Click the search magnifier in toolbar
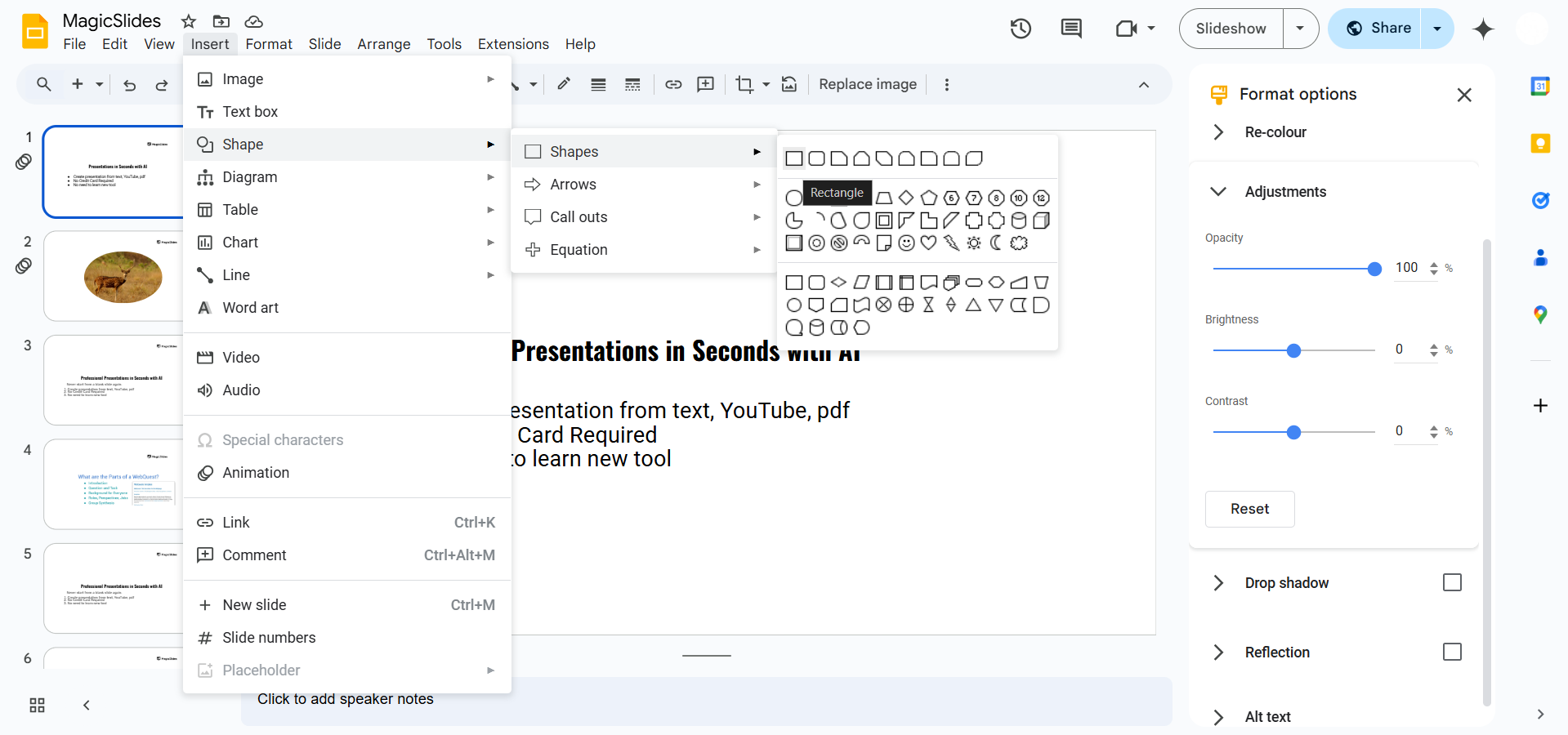Viewport: 1568px width, 735px height. click(x=44, y=84)
